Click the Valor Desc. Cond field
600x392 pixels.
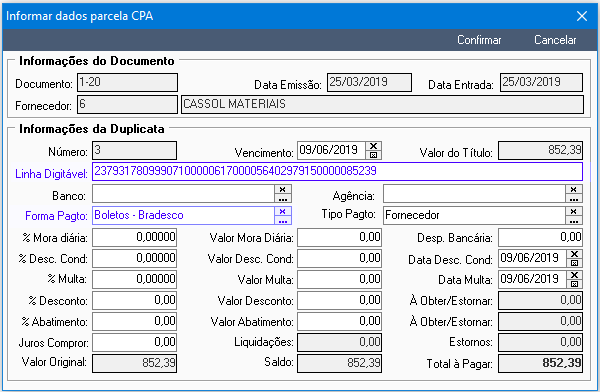(339, 258)
